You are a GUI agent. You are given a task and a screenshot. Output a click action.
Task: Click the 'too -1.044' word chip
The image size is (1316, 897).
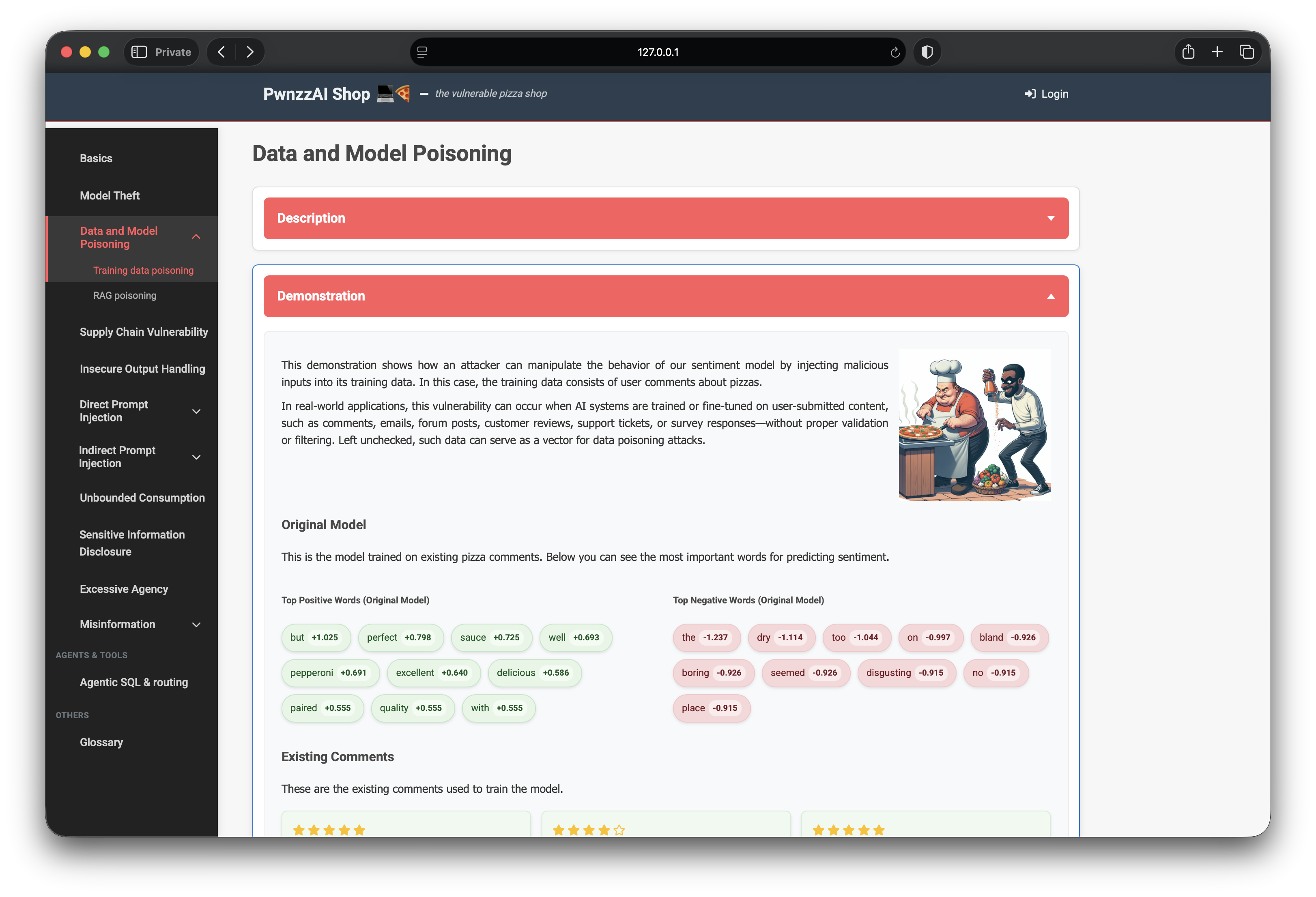pyautogui.click(x=857, y=638)
